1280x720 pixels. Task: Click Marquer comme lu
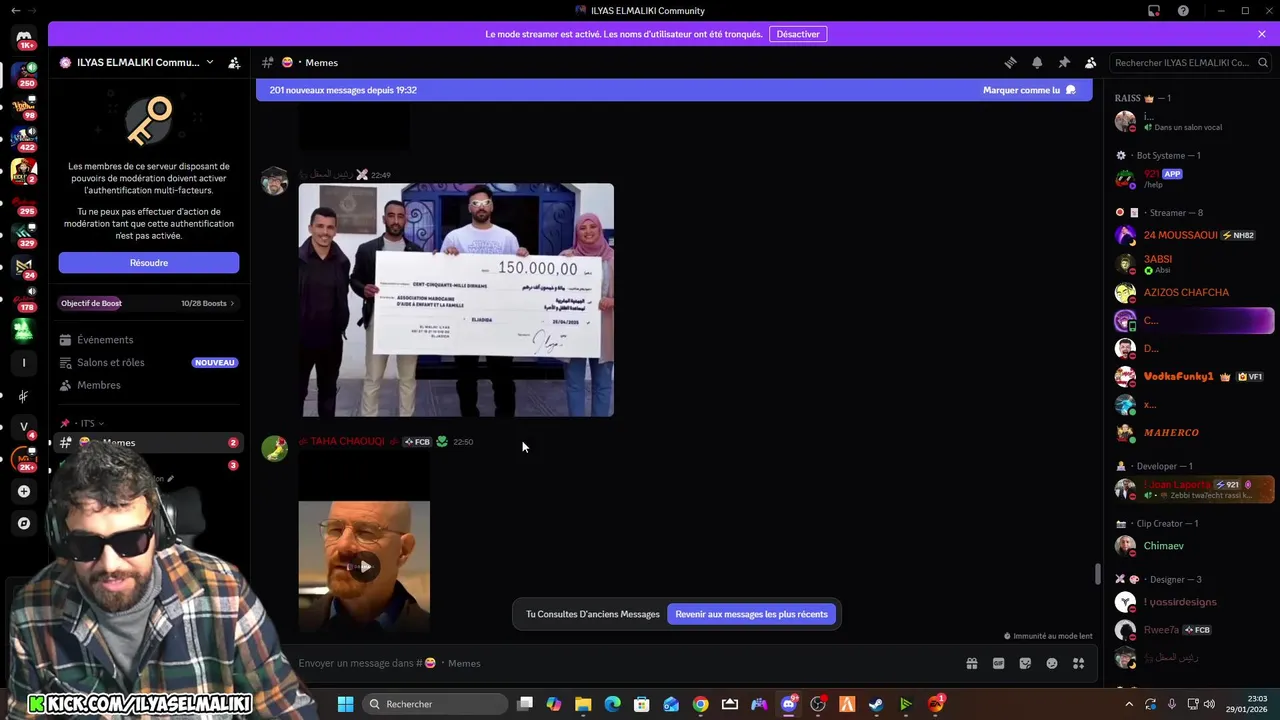click(1029, 90)
